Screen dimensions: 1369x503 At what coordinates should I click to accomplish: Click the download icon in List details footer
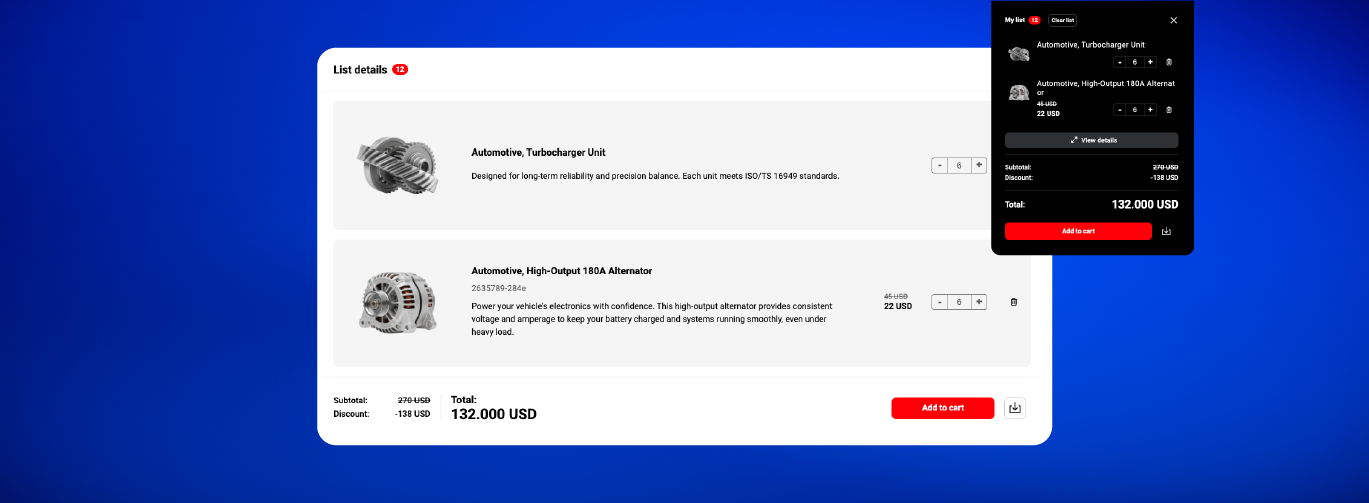(x=1015, y=408)
